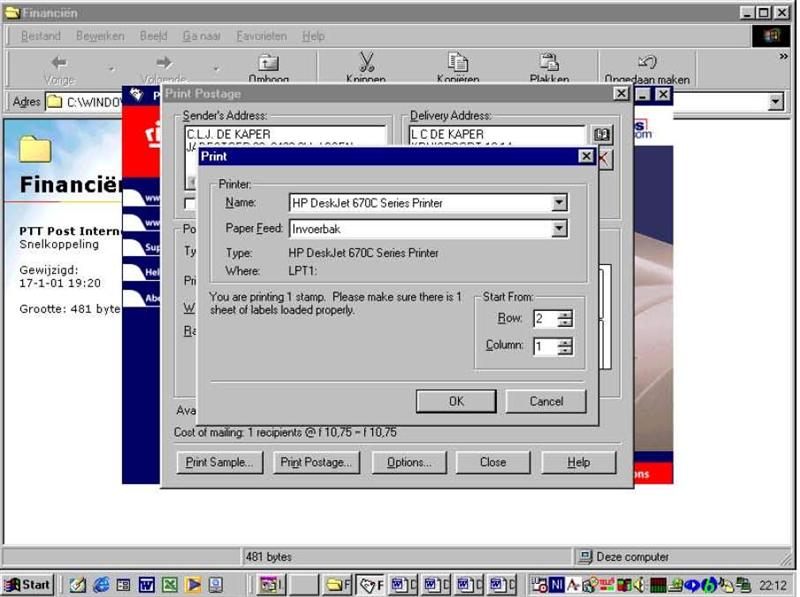Click the computer icon in quick launch
This screenshot has width=800, height=597.
[x=216, y=585]
